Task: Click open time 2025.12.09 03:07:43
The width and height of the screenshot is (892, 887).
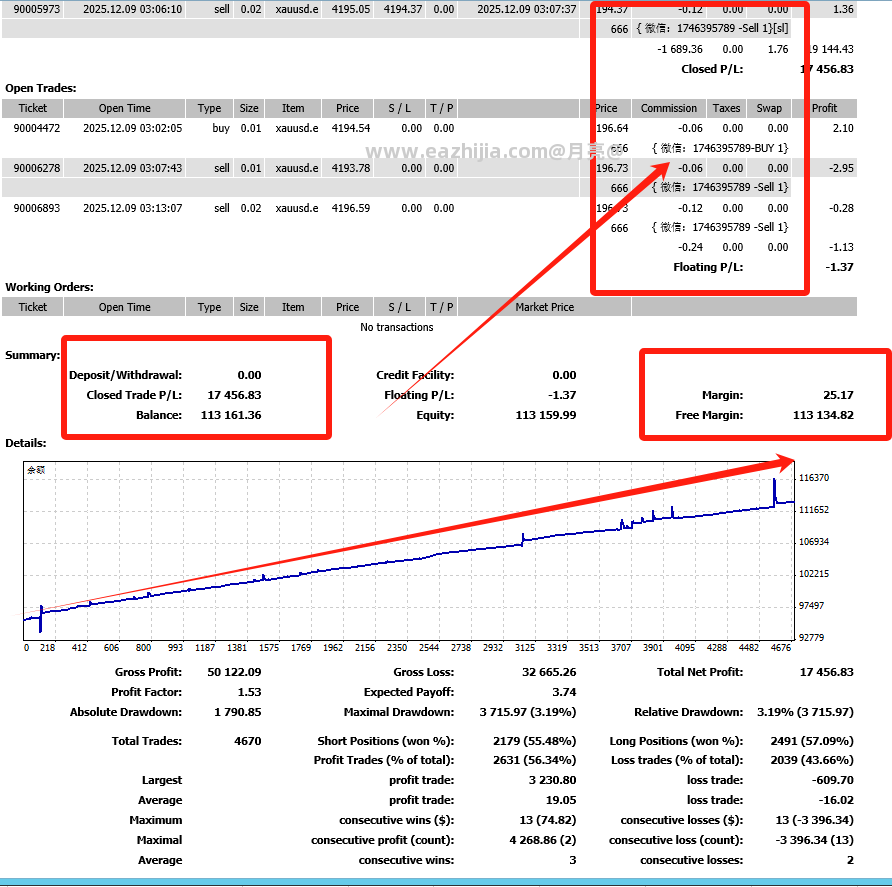Action: 133,168
